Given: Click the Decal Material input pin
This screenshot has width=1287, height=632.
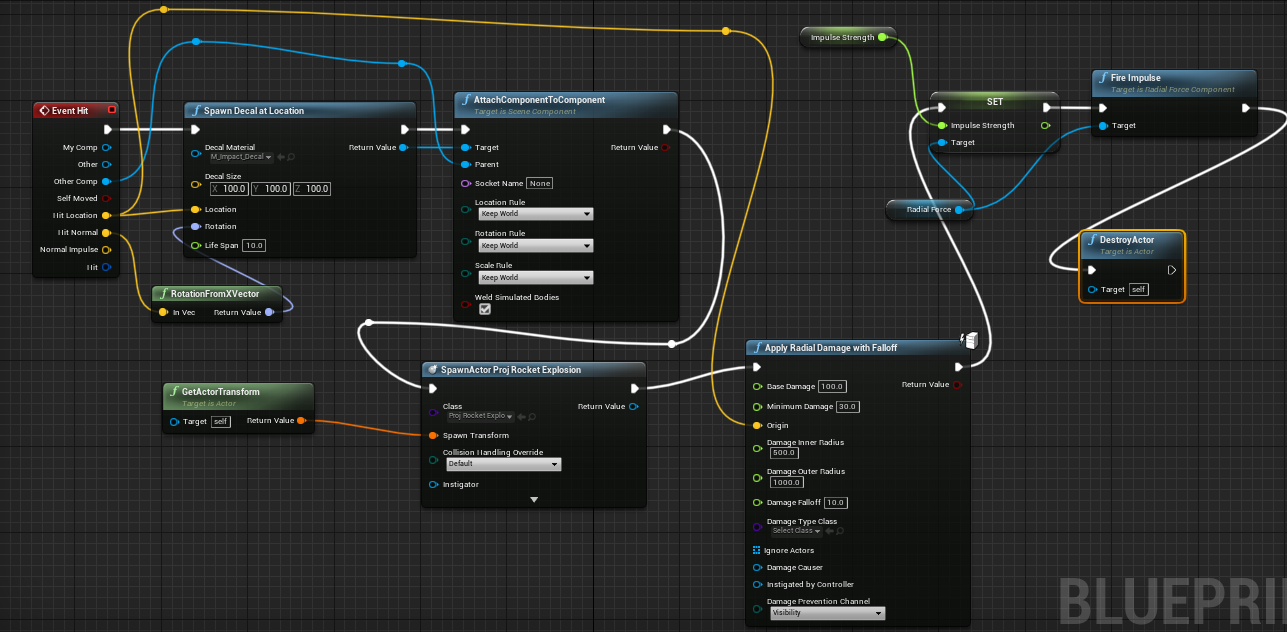Looking at the screenshot, I should pyautogui.click(x=196, y=152).
